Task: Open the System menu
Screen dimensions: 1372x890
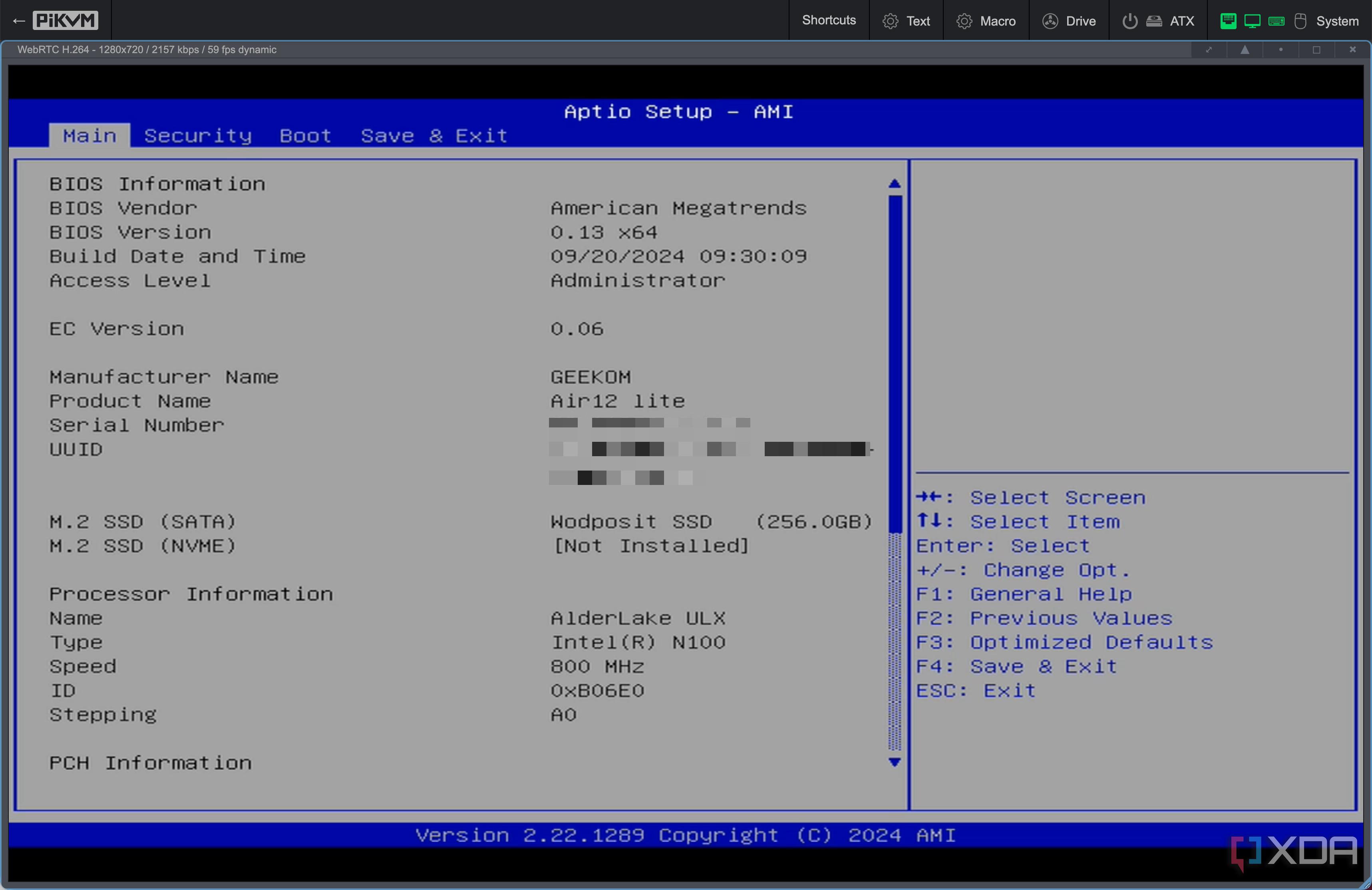Action: (x=1337, y=21)
